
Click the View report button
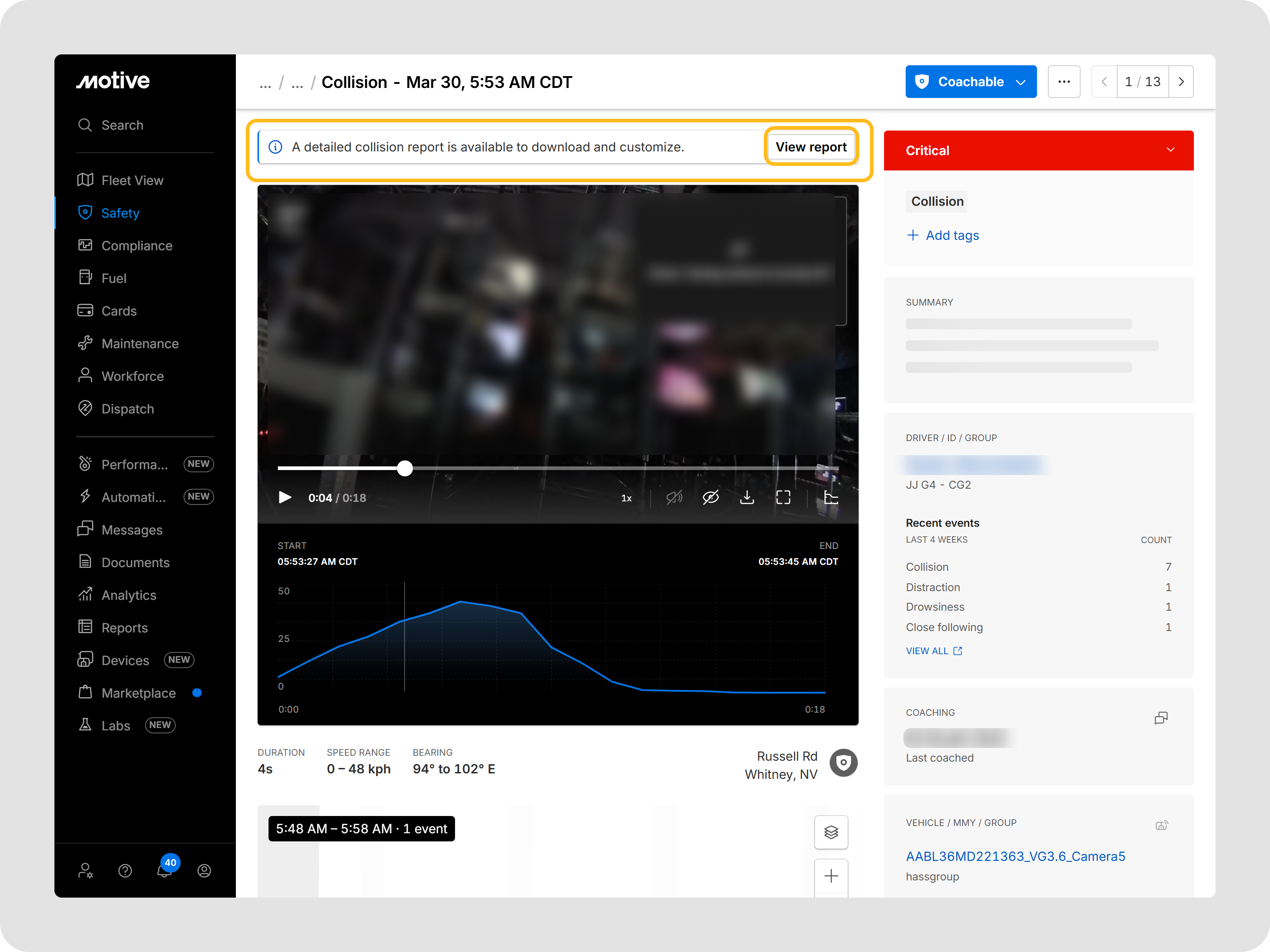pos(811,147)
